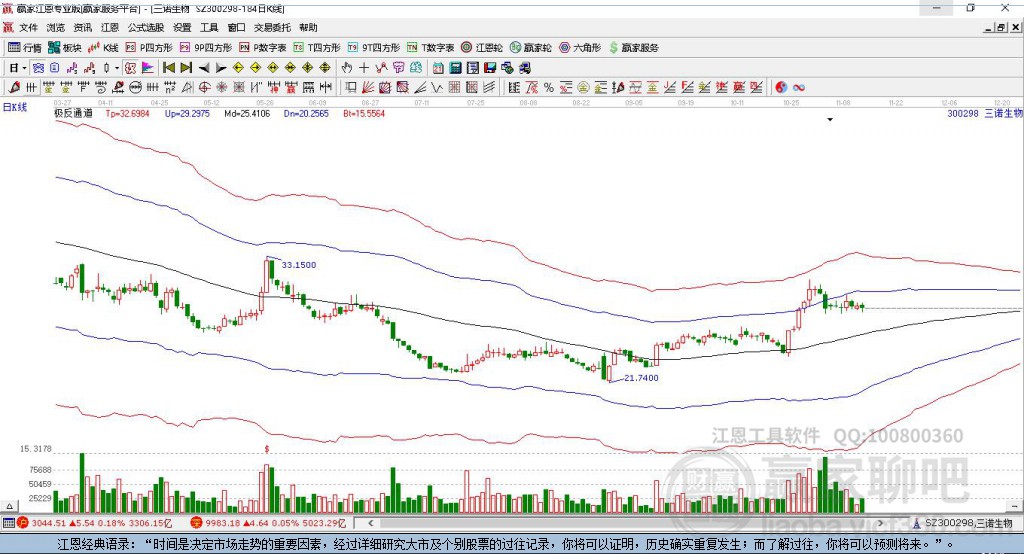Viewport: 1024px width, 554px height.
Task: Open 六角形 hexagon tool
Action: click(580, 48)
